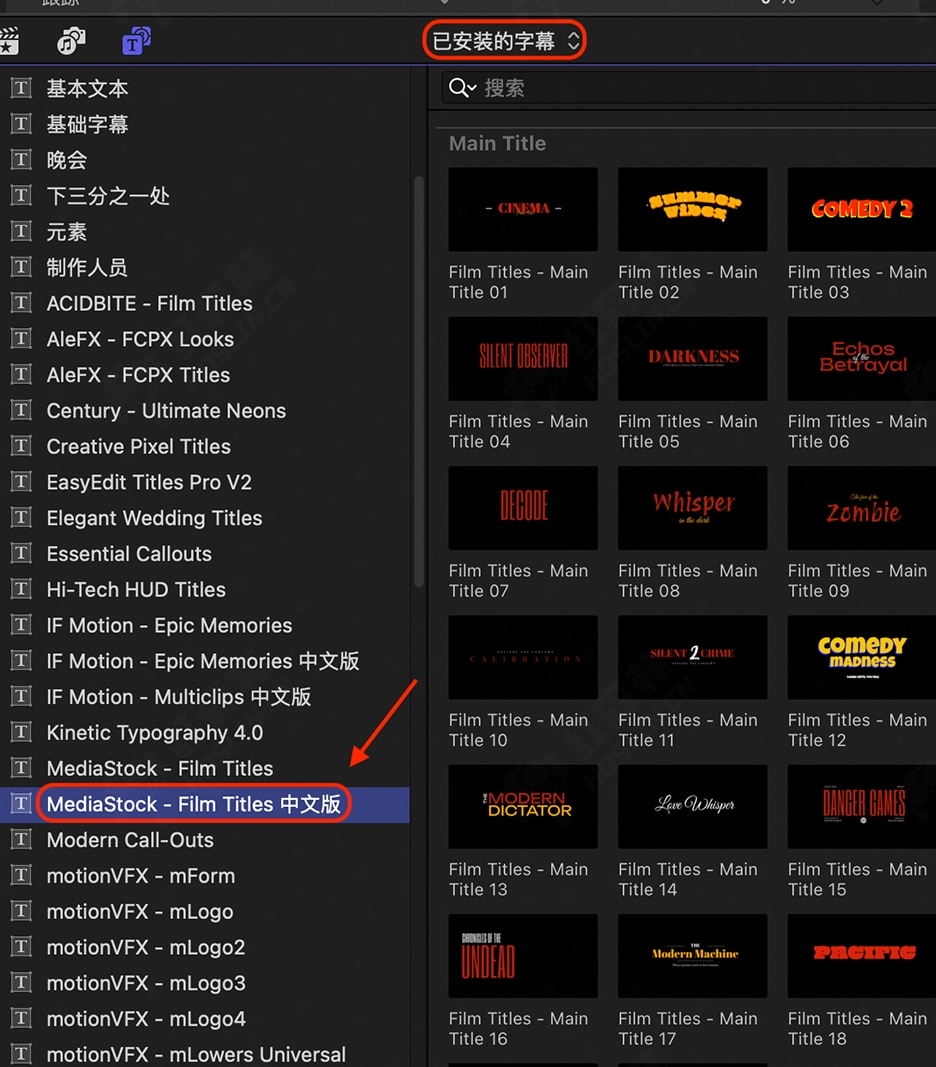Select Creative Pixel Titles category
The height and width of the screenshot is (1067, 936).
tap(204, 446)
